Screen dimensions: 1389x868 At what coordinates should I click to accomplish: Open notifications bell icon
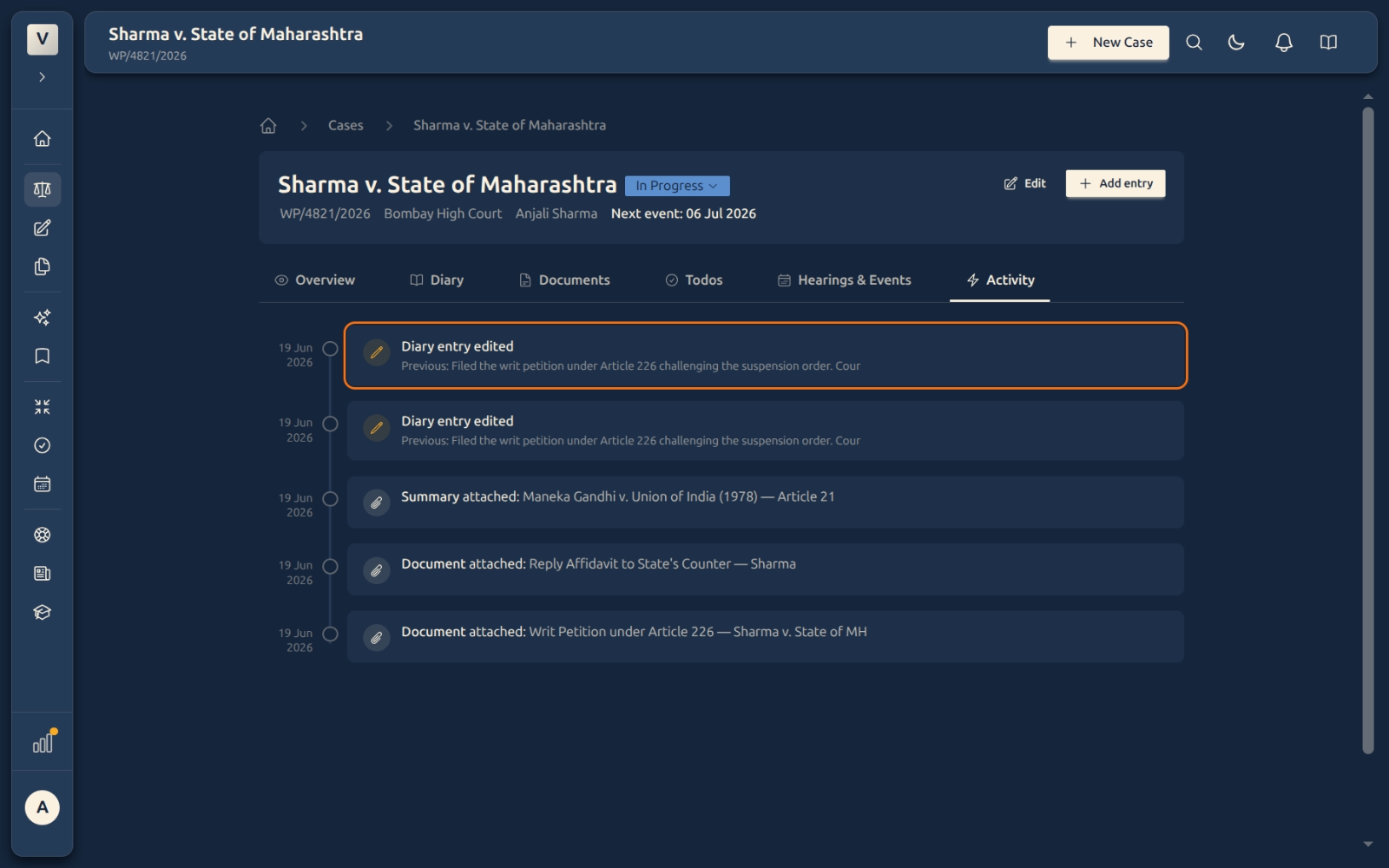[x=1283, y=43]
